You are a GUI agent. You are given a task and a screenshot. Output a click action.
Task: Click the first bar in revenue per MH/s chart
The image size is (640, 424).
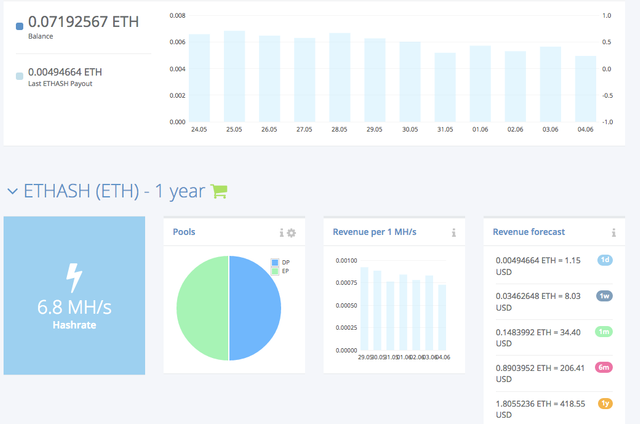[364, 309]
